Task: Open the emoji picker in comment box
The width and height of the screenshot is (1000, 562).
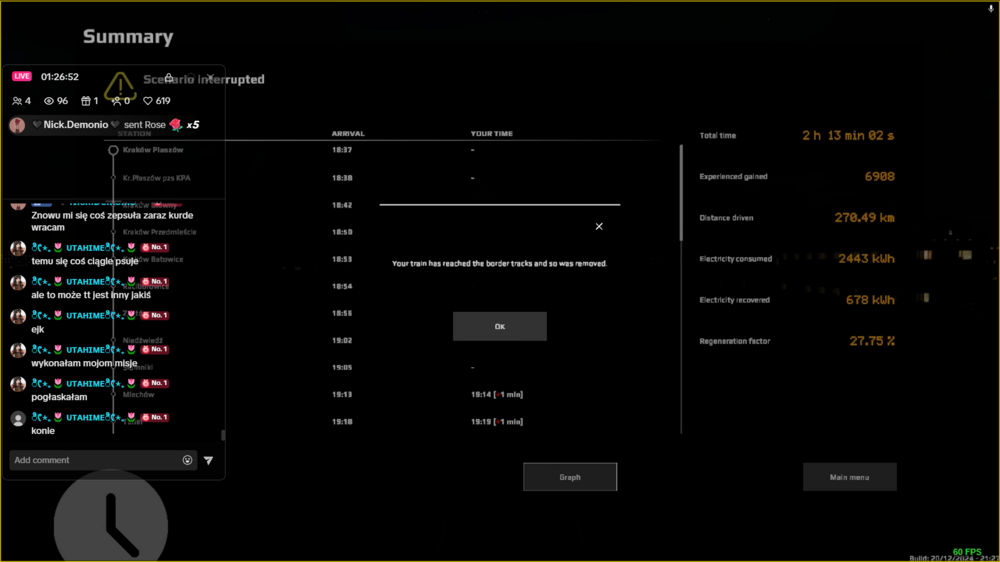Action: [x=188, y=460]
